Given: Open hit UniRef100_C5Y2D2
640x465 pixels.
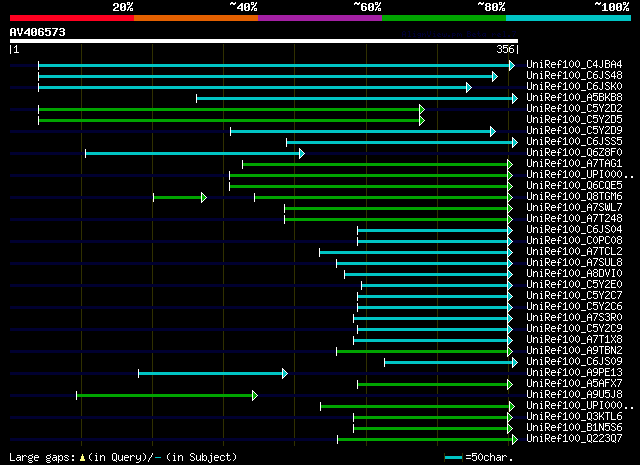Looking at the screenshot, I should click(x=574, y=109).
